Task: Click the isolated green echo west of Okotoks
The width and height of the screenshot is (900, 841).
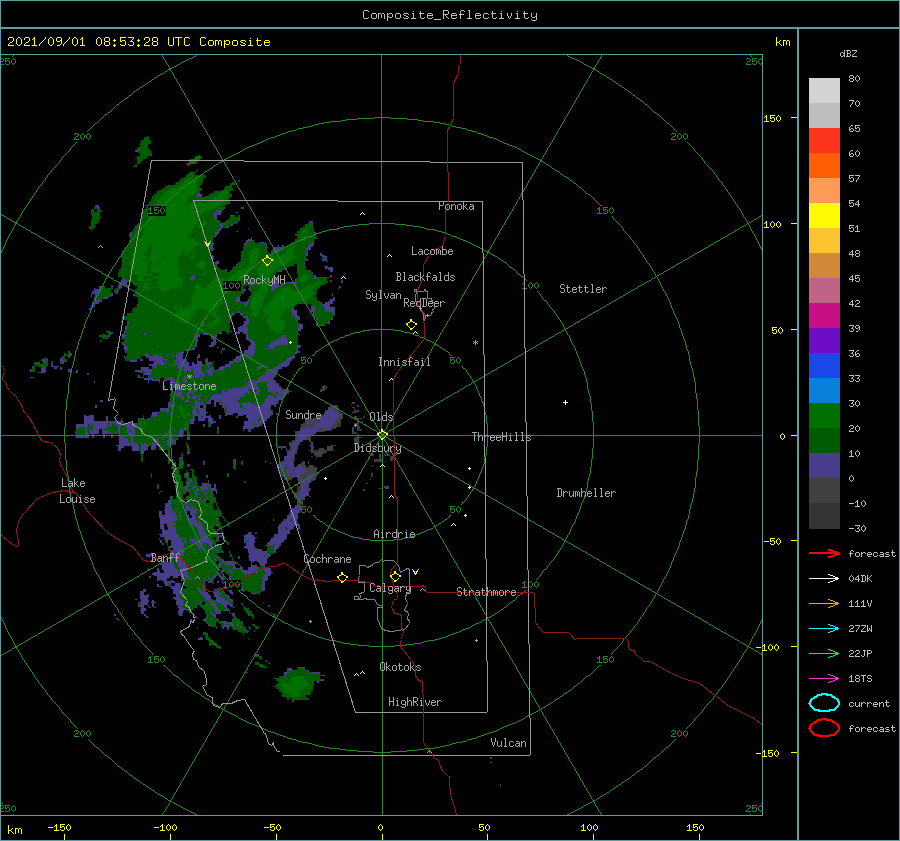Action: click(297, 684)
